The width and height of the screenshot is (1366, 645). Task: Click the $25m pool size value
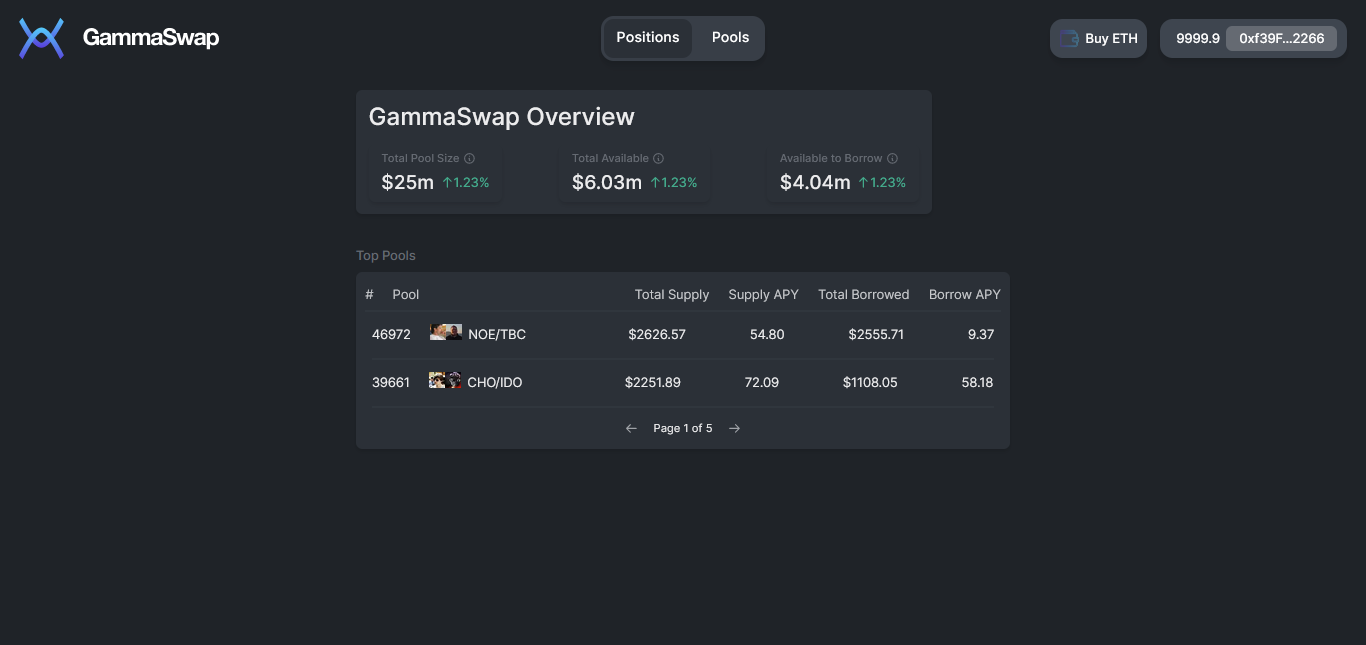click(x=407, y=182)
